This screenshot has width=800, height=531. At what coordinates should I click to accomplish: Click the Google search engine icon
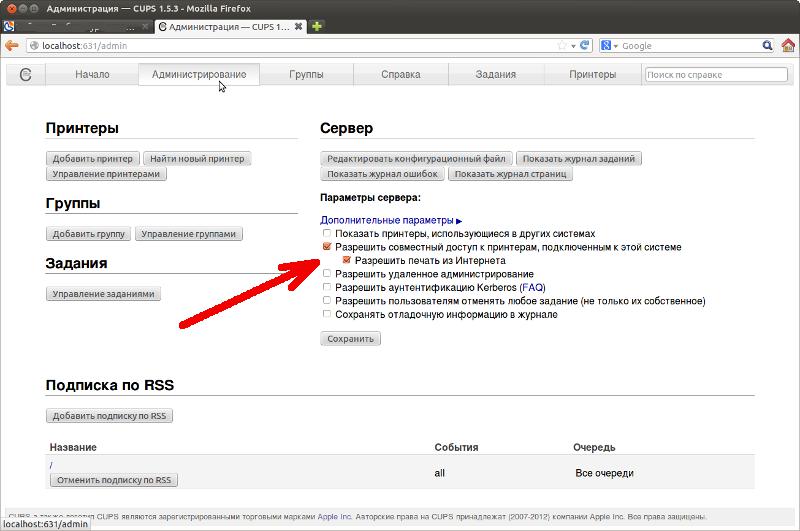(605, 45)
